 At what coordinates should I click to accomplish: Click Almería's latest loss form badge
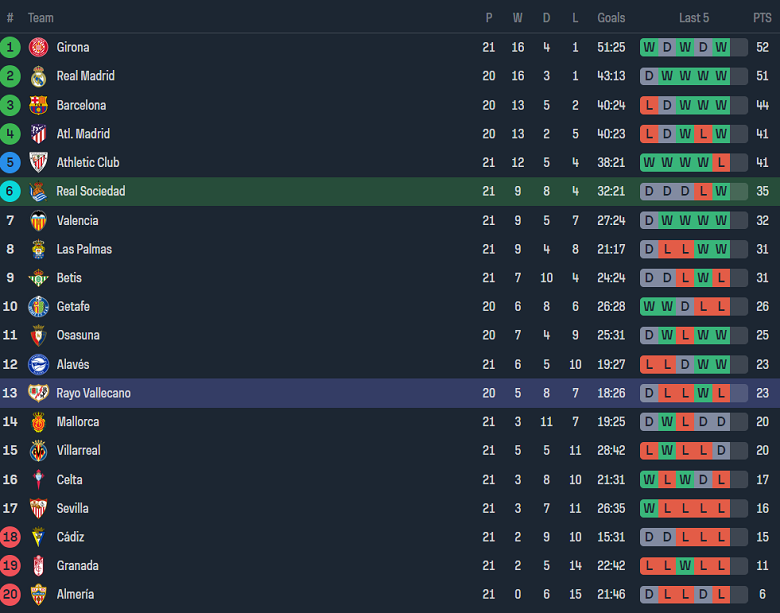coord(738,594)
